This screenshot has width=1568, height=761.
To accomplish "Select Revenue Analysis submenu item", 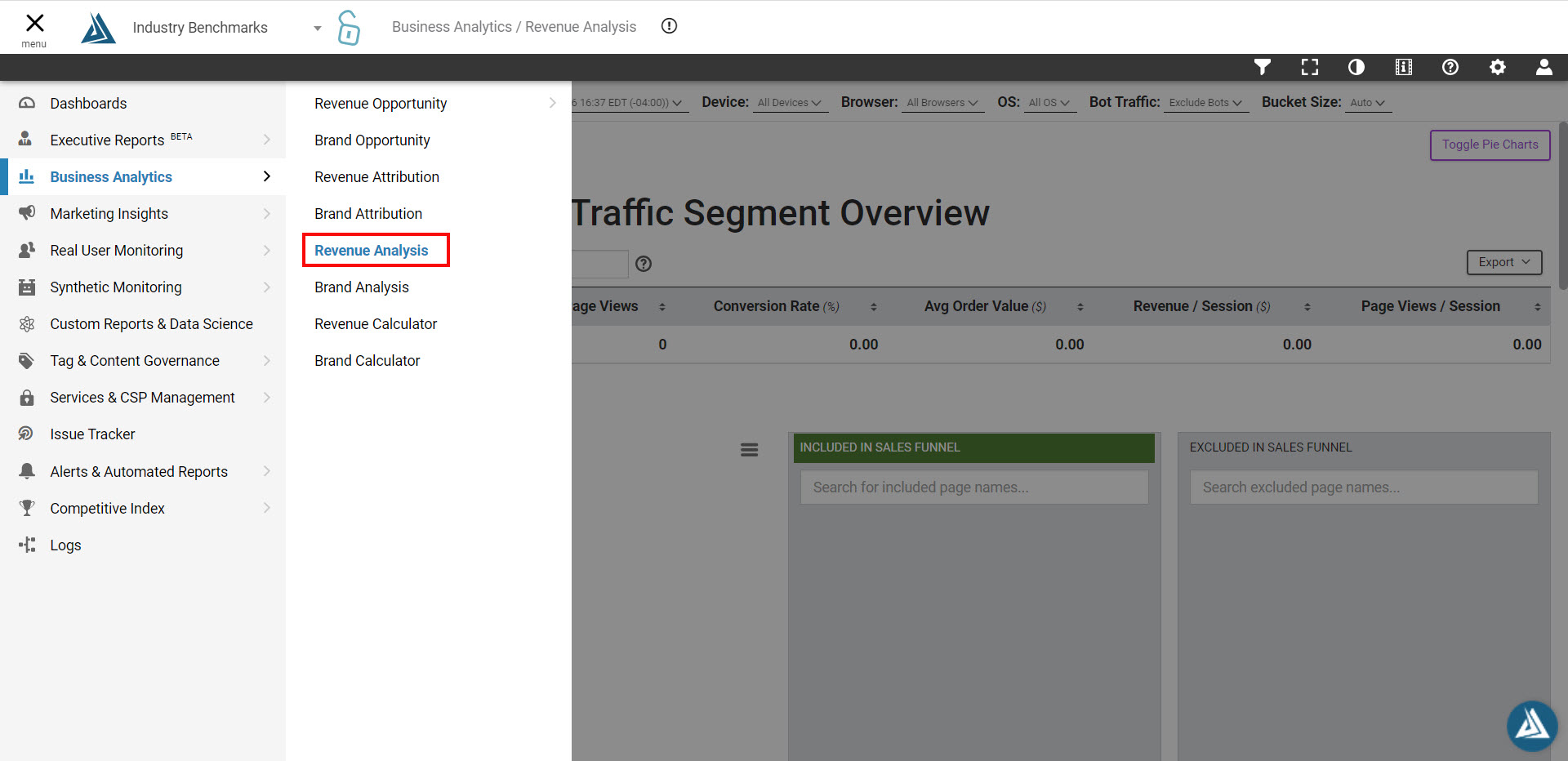I will coord(372,251).
